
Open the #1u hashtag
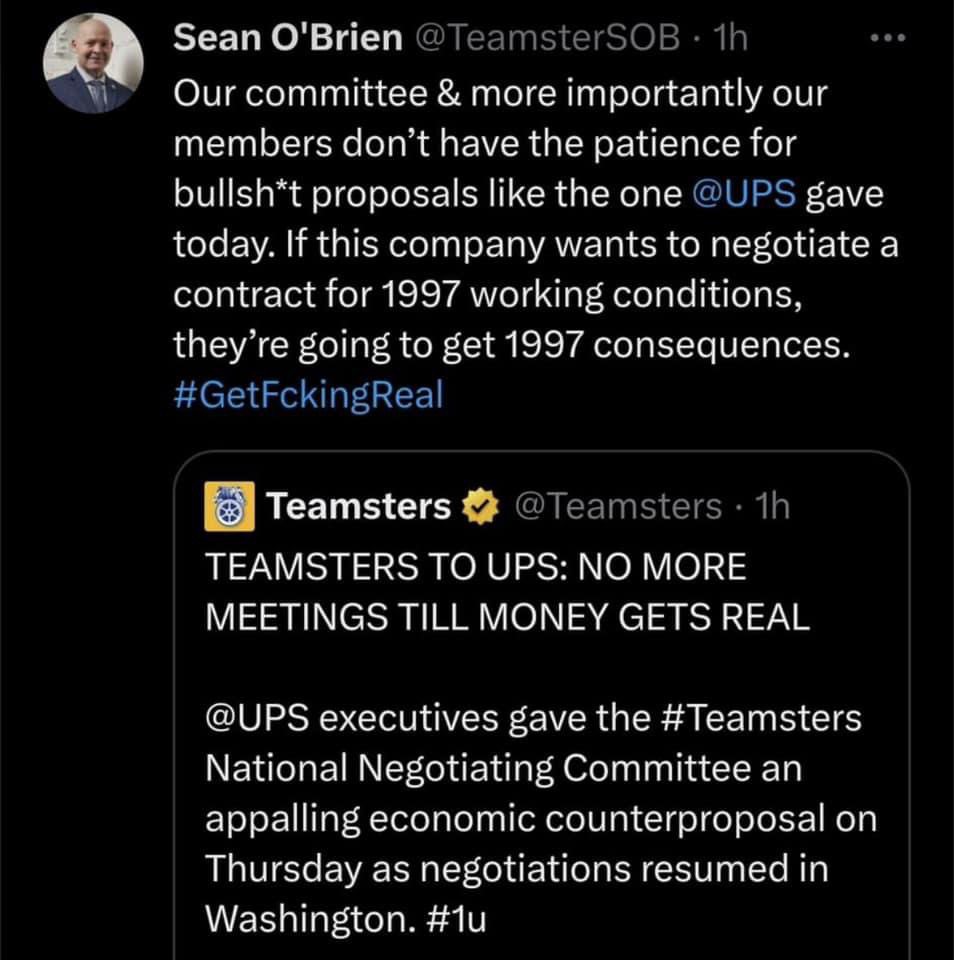(455, 918)
